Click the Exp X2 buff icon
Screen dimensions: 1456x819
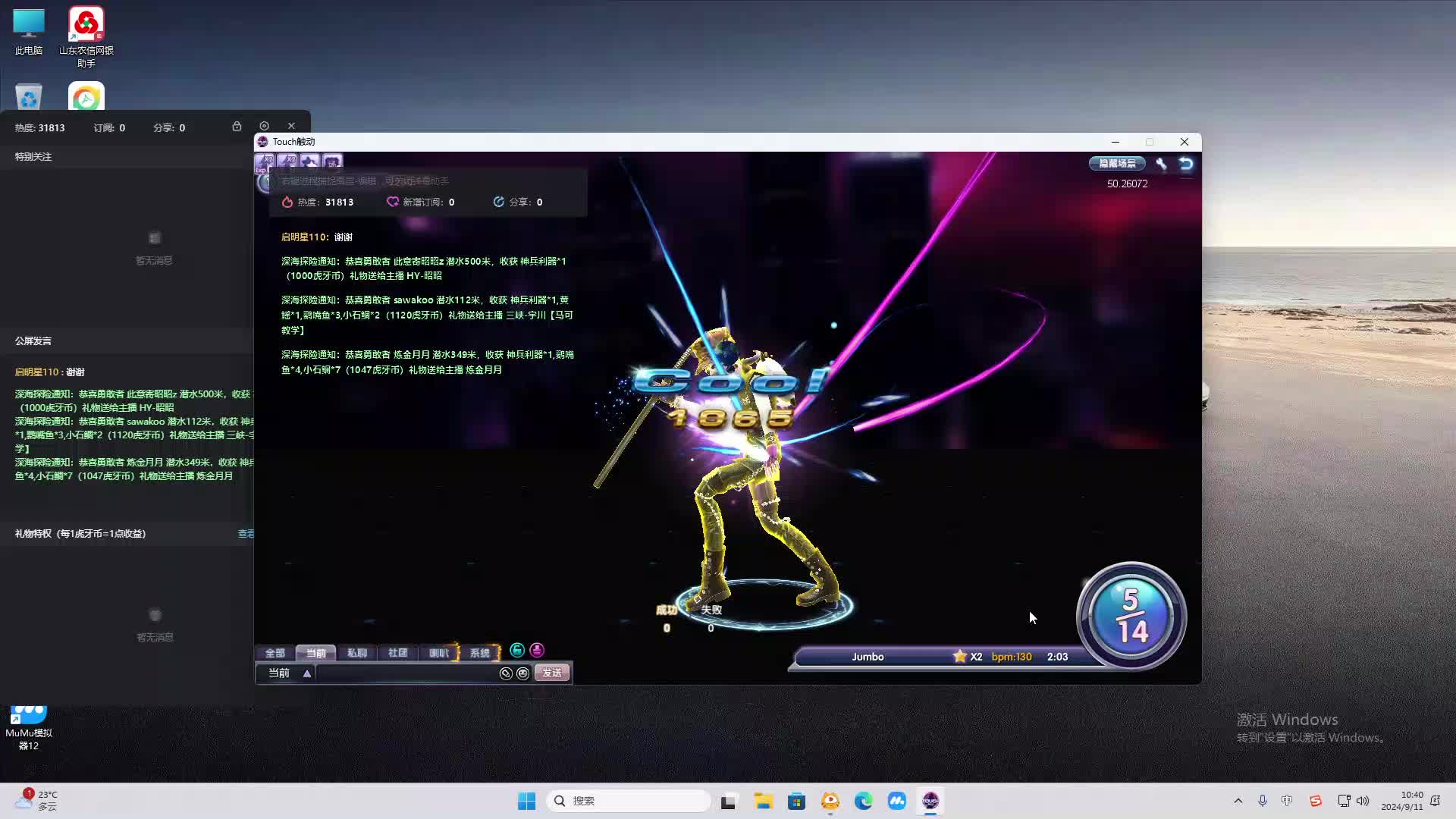click(265, 162)
